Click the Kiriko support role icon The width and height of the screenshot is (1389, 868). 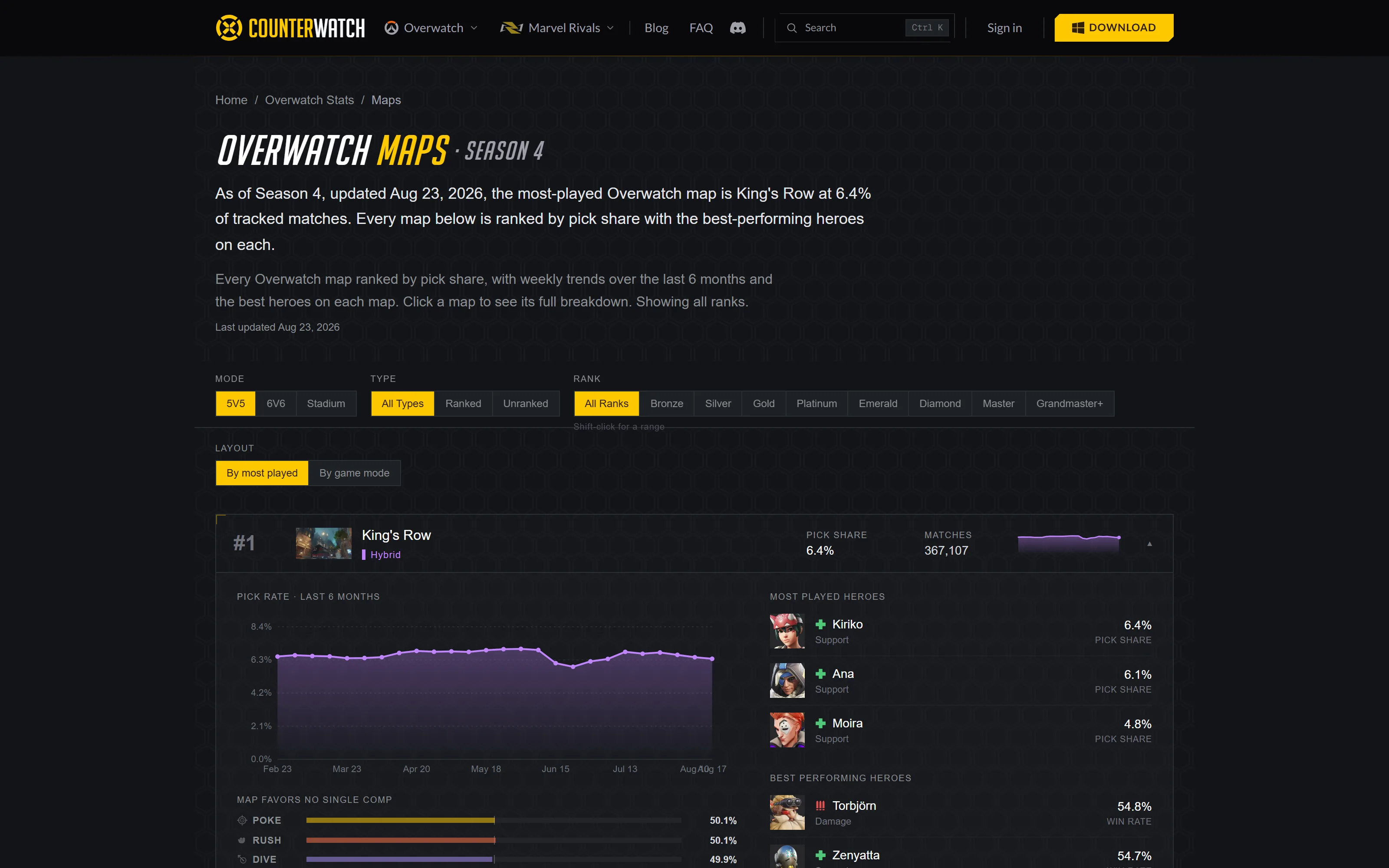coord(821,624)
